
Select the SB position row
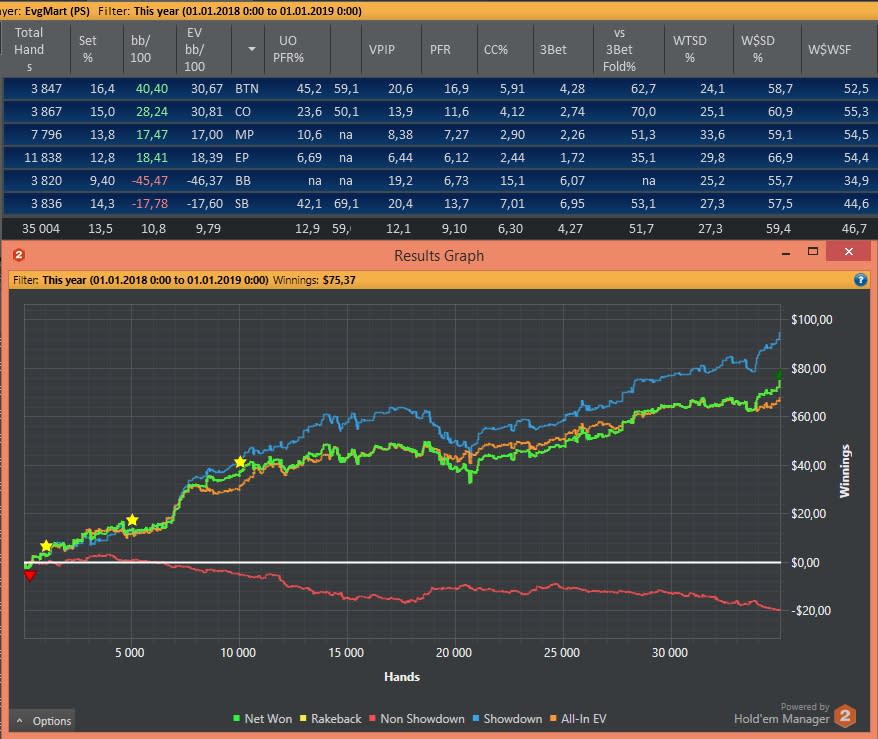[x=439, y=203]
